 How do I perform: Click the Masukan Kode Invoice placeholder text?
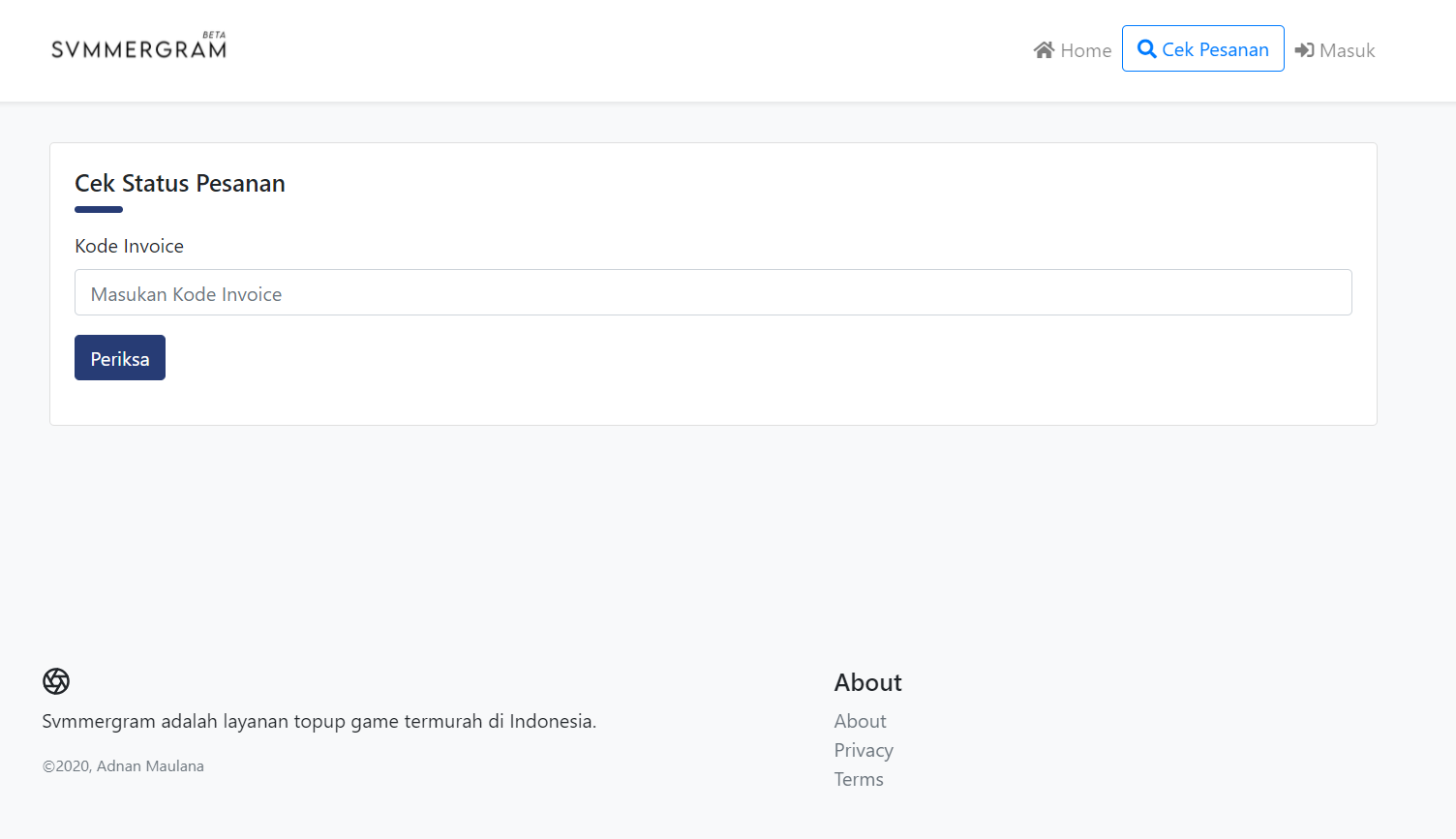[x=186, y=293]
